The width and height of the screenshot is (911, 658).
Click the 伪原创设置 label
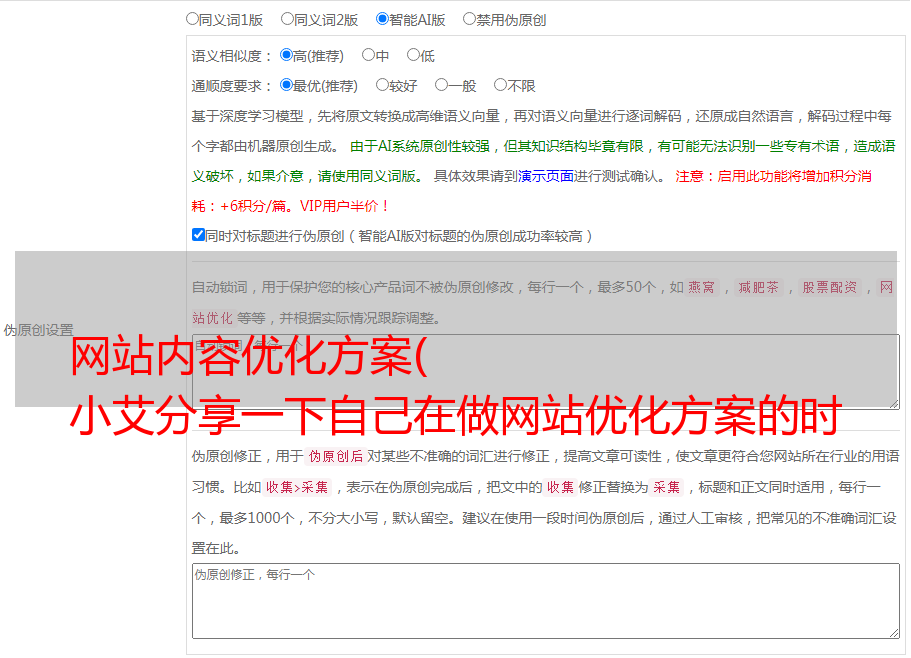[x=38, y=330]
